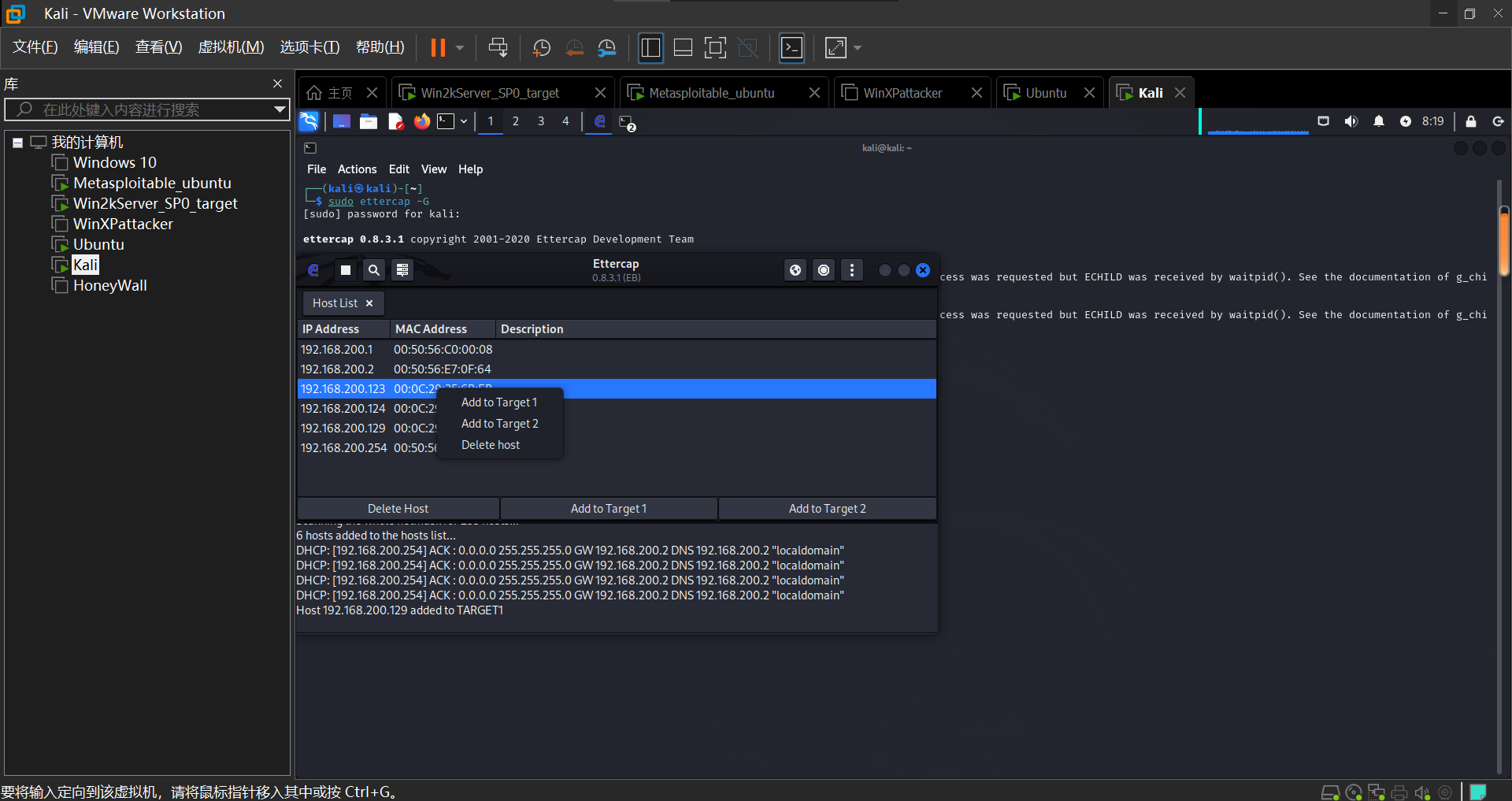
Task: Open terminal View menu
Action: 434,169
